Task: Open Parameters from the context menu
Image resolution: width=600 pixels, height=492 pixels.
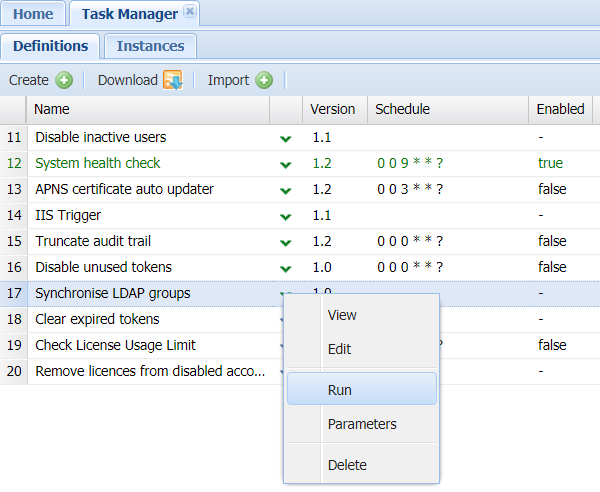Action: click(x=361, y=424)
